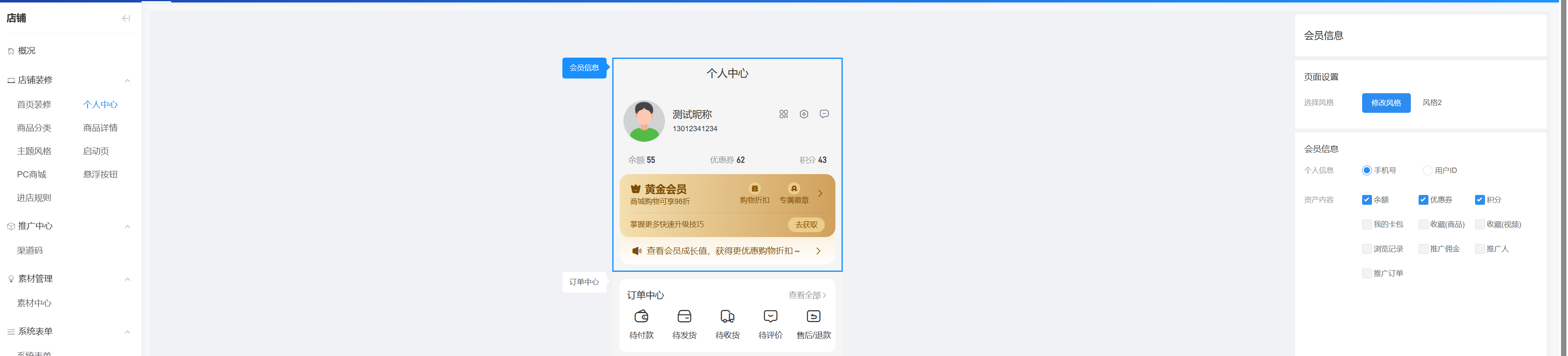Click the 去获取 button on member card
The height and width of the screenshot is (356, 1568).
pos(806,225)
